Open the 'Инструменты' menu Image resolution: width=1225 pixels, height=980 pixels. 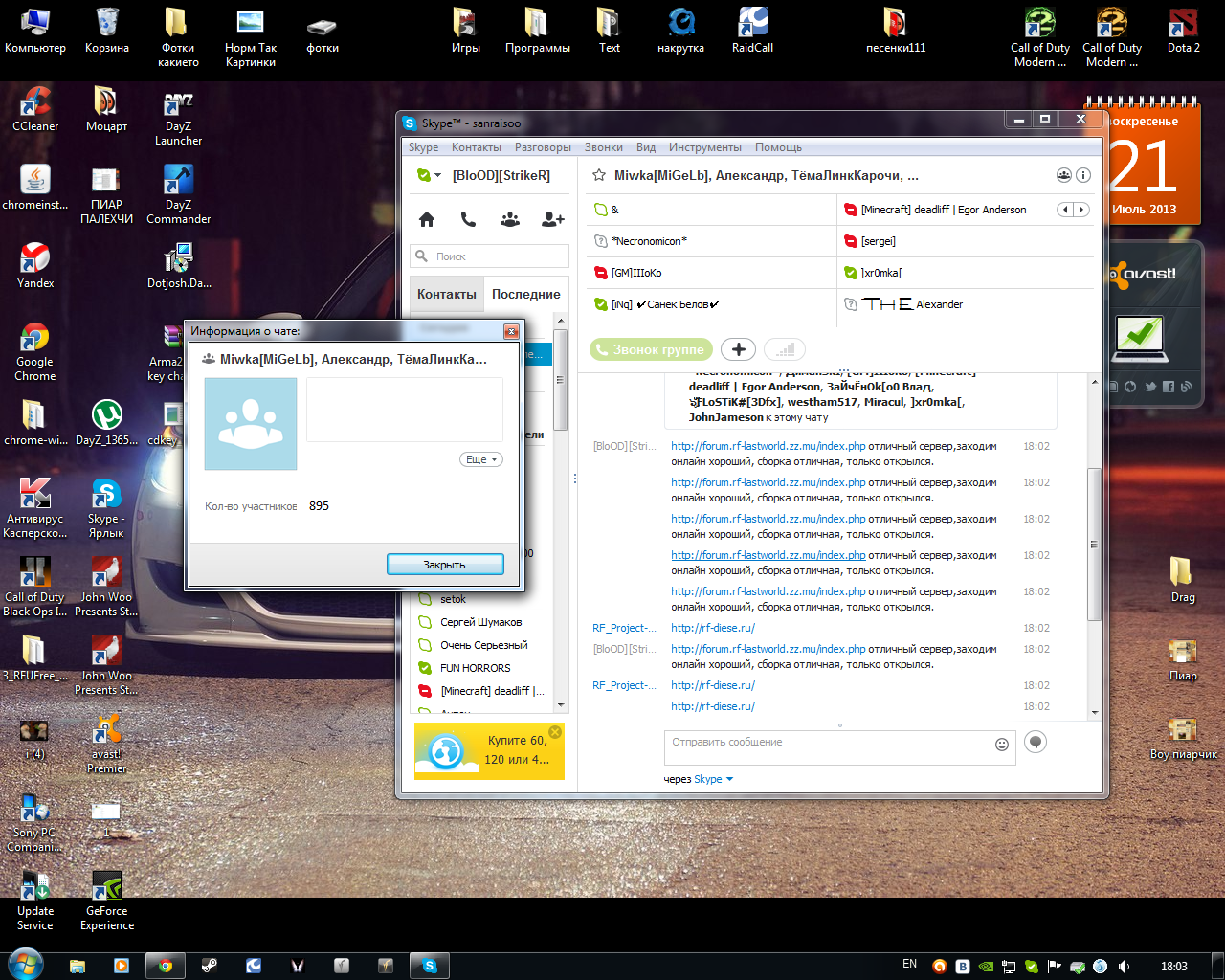coord(704,147)
